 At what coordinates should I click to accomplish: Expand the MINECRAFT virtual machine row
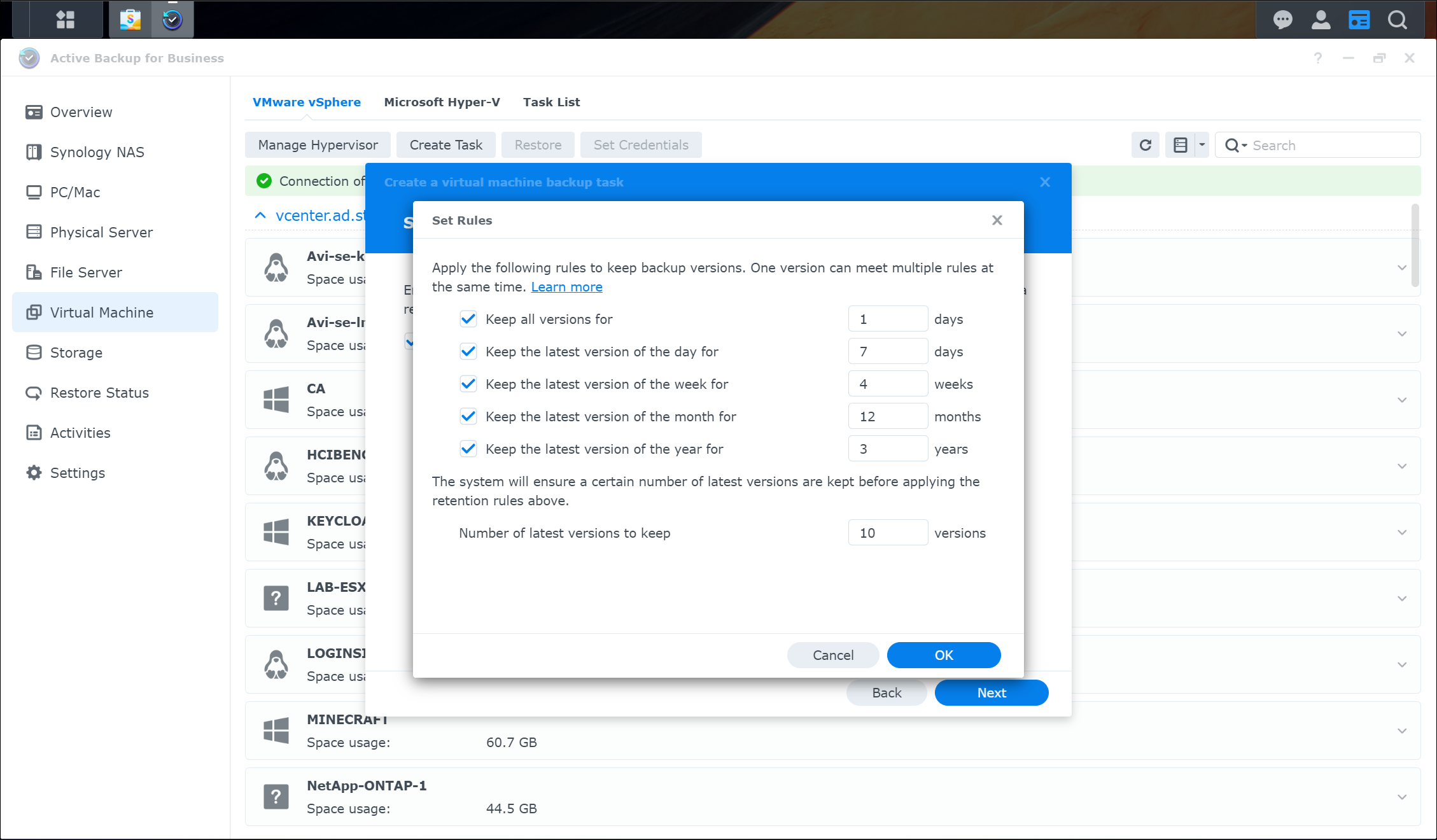1401,731
